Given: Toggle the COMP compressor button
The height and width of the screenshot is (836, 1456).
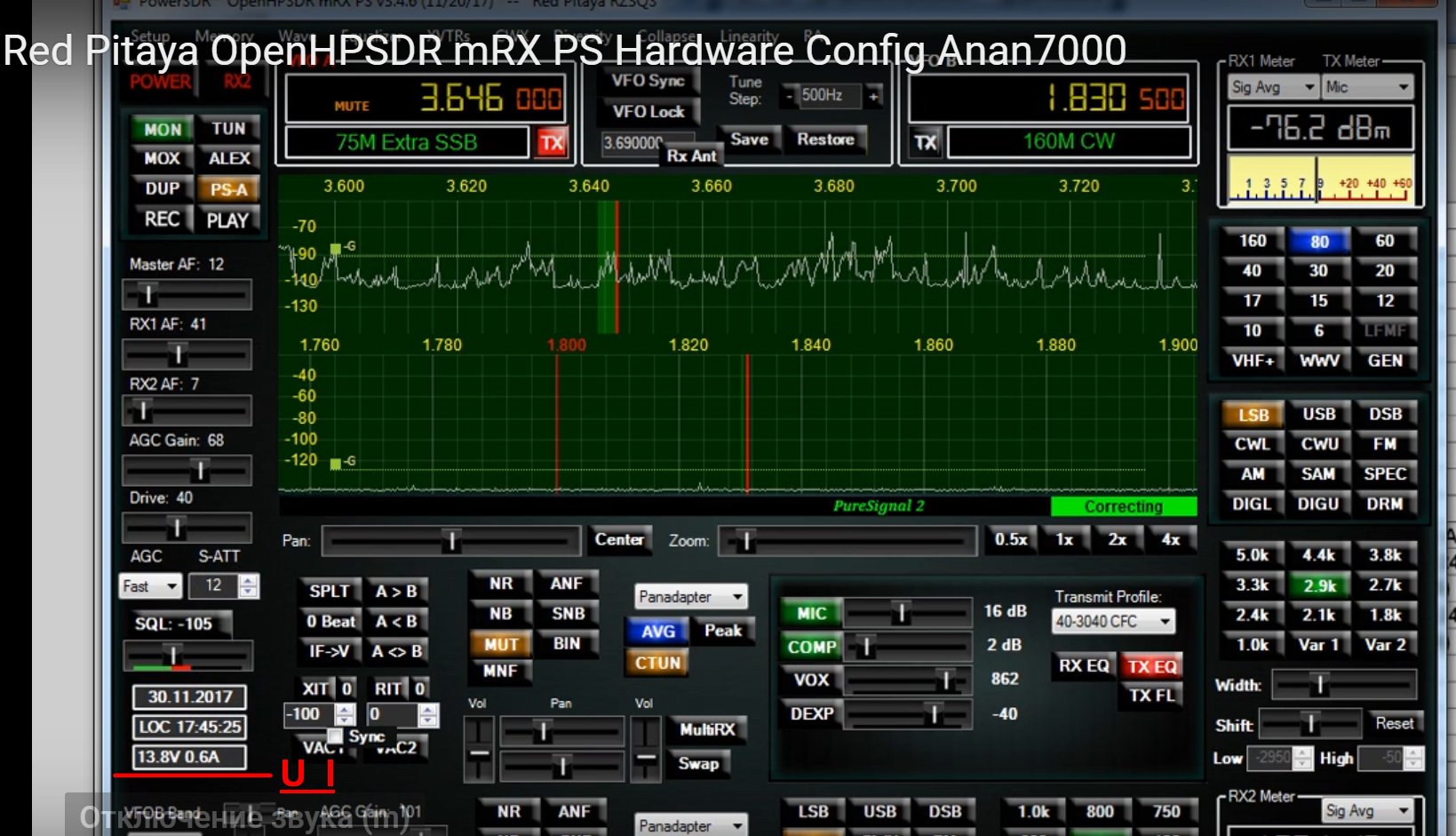Looking at the screenshot, I should click(811, 648).
